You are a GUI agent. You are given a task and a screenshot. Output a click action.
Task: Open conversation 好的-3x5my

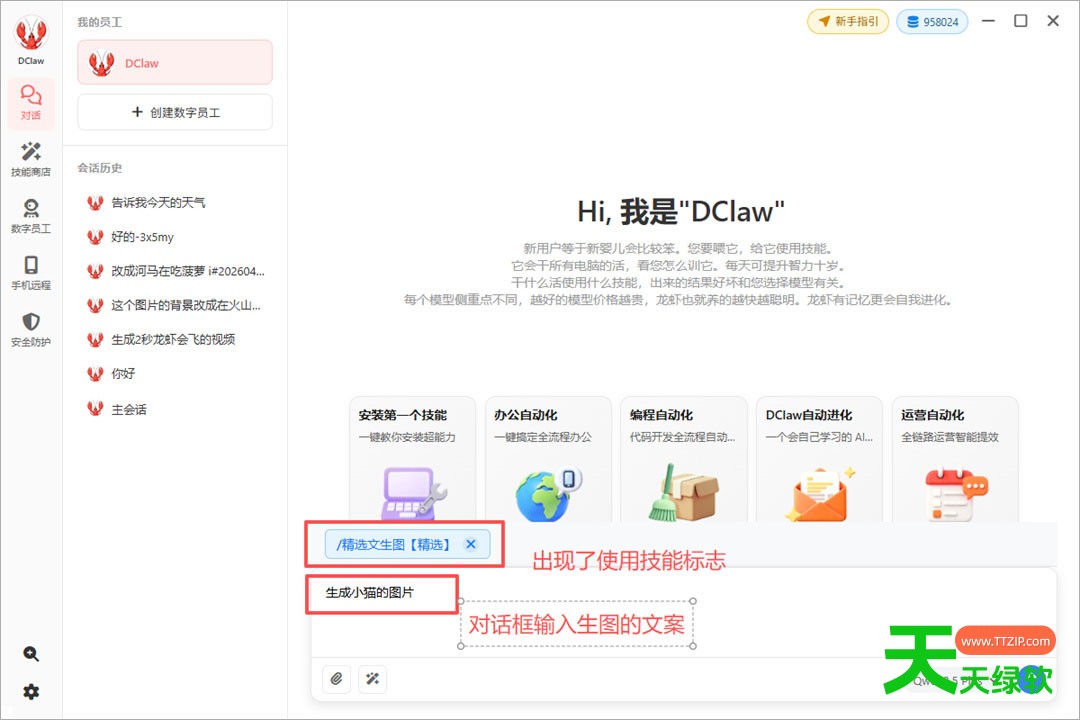[175, 237]
